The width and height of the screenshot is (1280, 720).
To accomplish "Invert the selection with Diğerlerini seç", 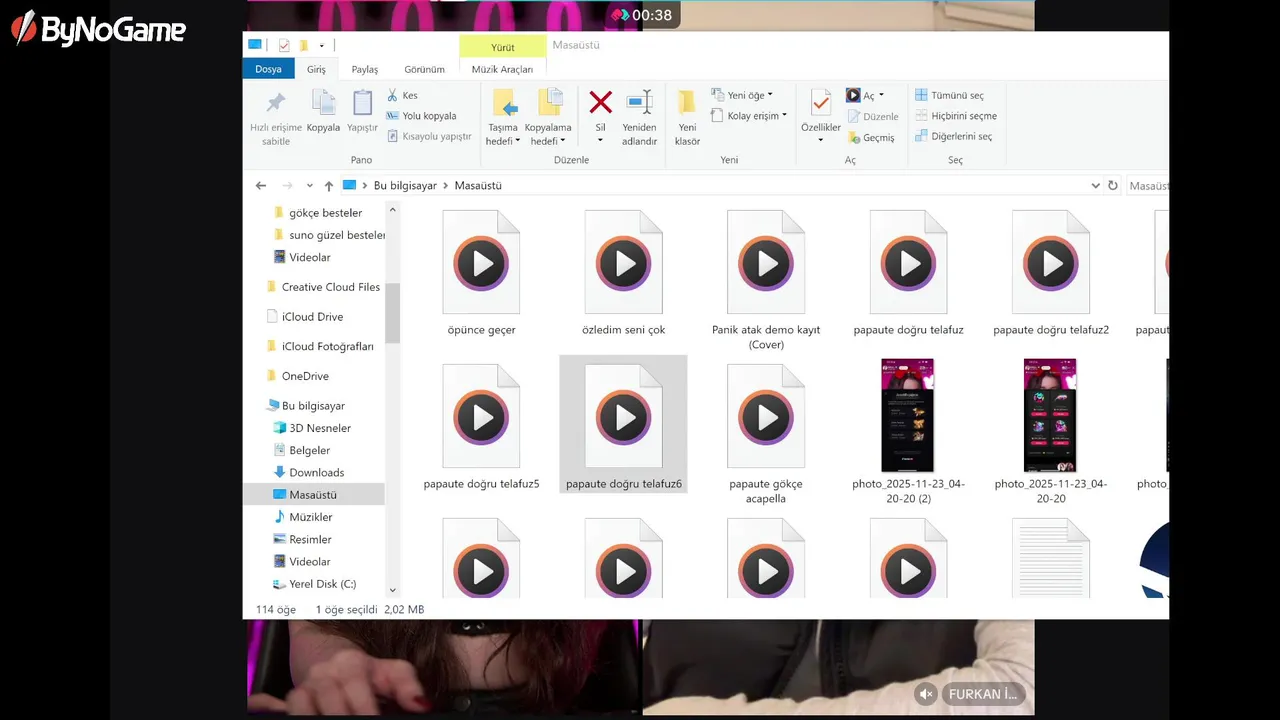I will (x=953, y=137).
